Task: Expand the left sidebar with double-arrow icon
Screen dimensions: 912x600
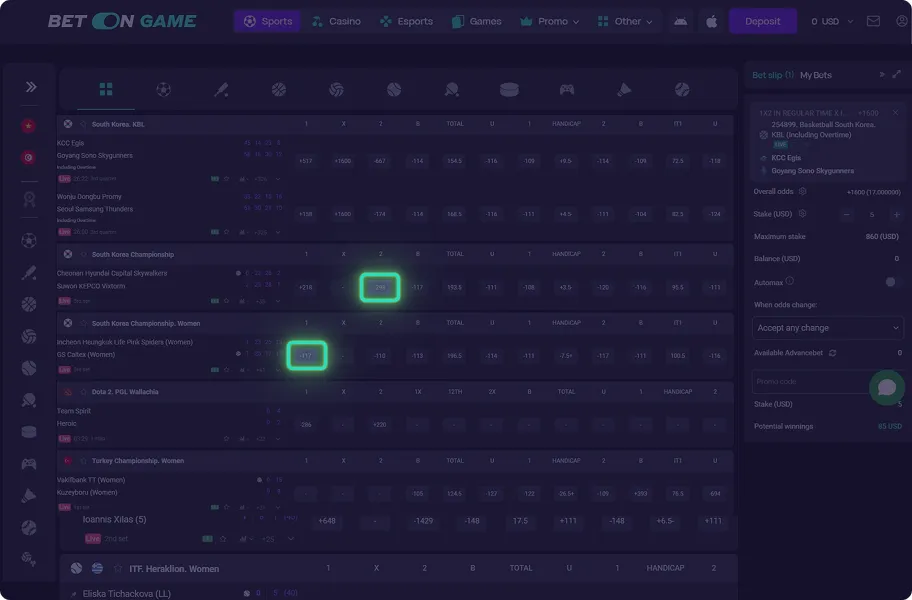Action: 30,87
